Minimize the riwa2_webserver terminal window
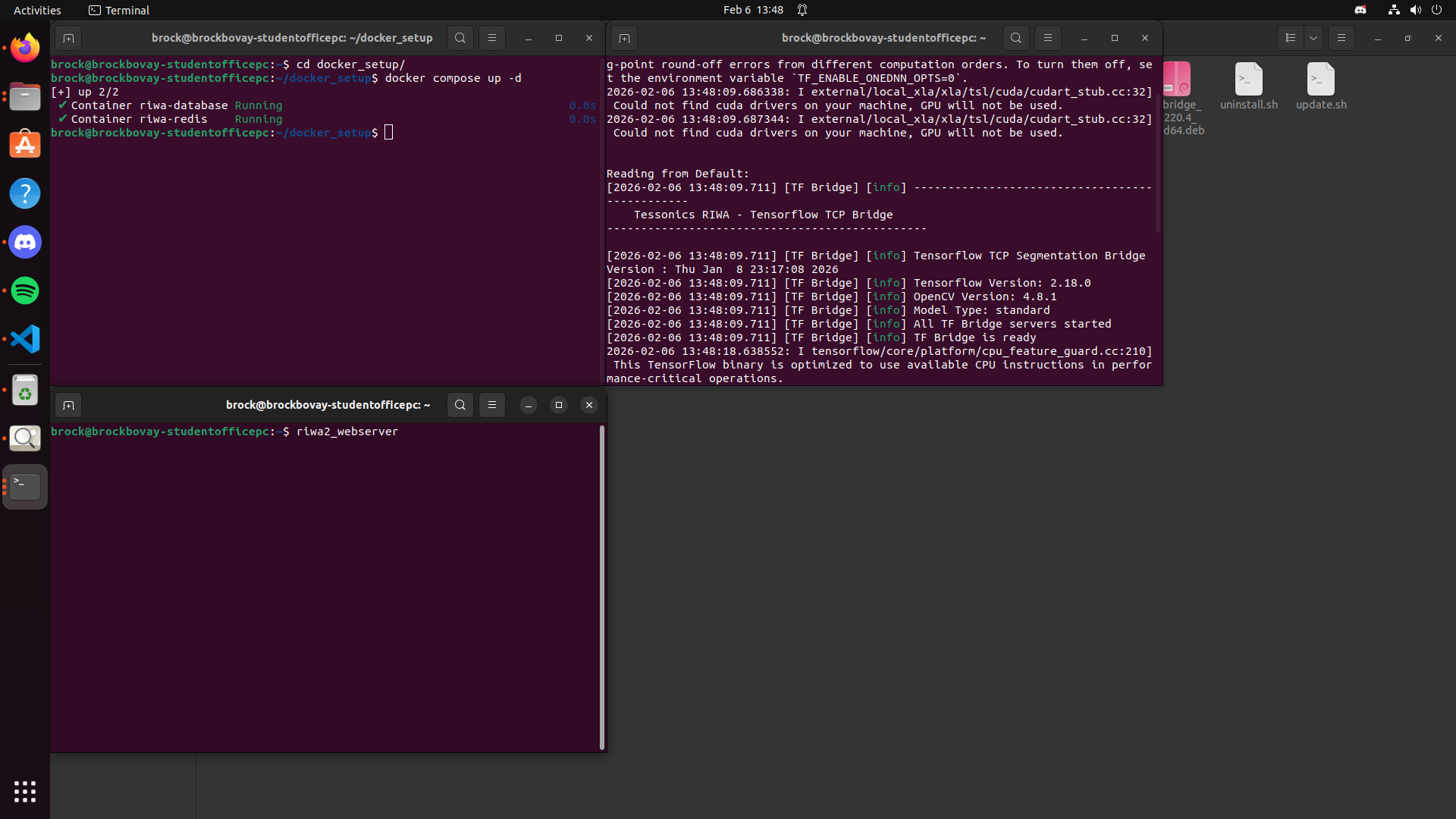1456x819 pixels. [x=529, y=405]
